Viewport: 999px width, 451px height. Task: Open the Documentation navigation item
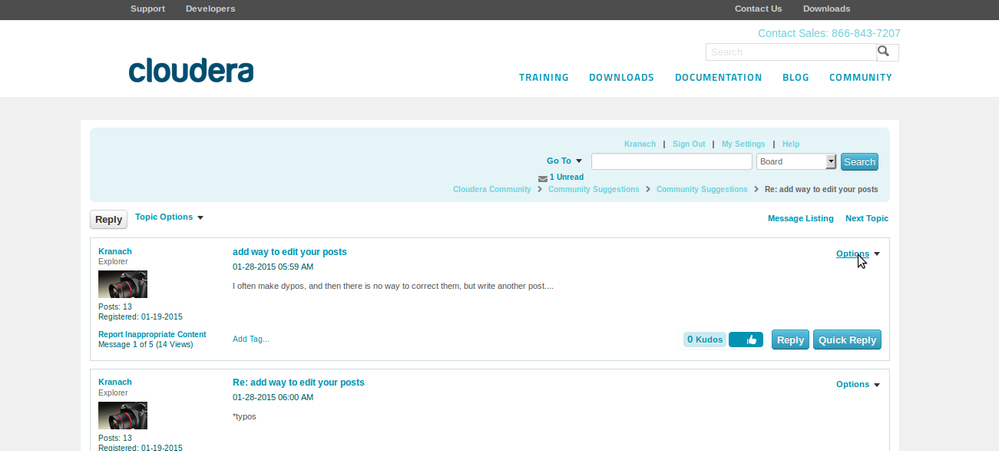[718, 77]
